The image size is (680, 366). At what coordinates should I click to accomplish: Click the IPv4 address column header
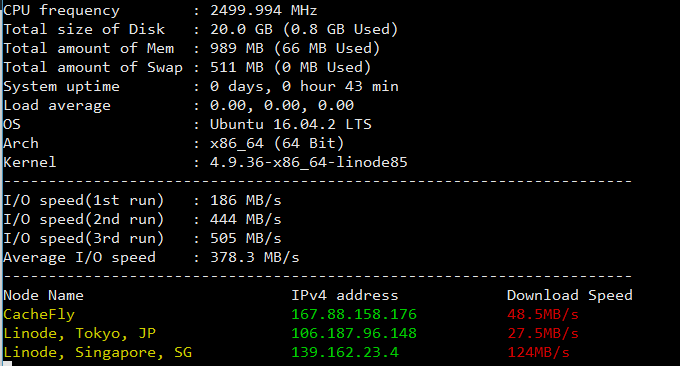(x=345, y=295)
